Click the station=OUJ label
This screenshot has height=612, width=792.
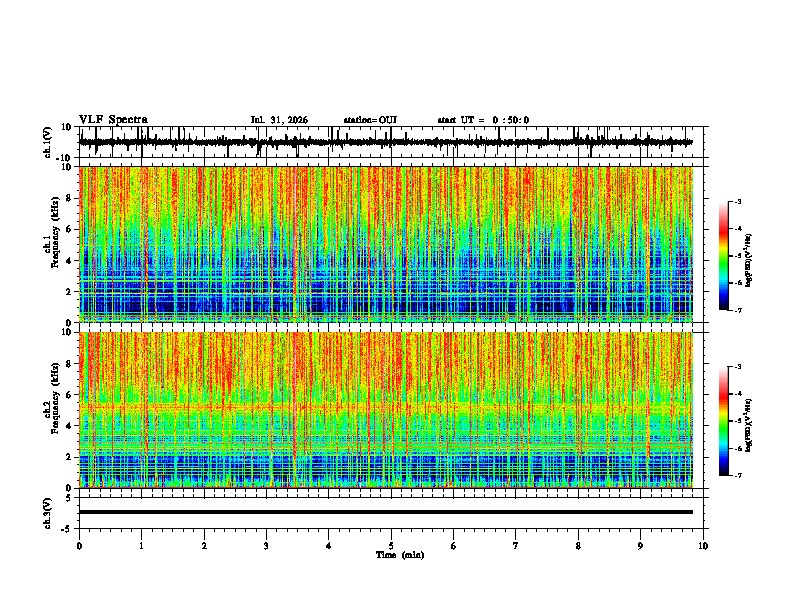pos(370,120)
